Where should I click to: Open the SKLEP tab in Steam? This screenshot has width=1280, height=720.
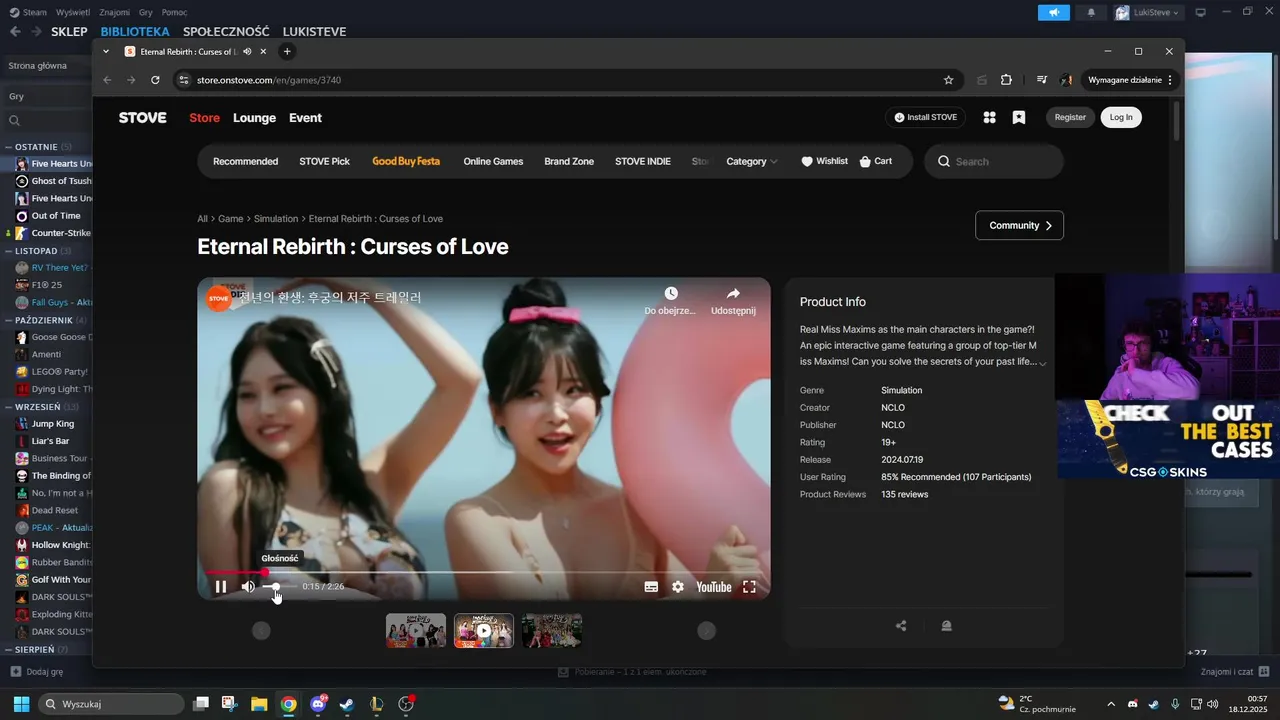tap(69, 31)
